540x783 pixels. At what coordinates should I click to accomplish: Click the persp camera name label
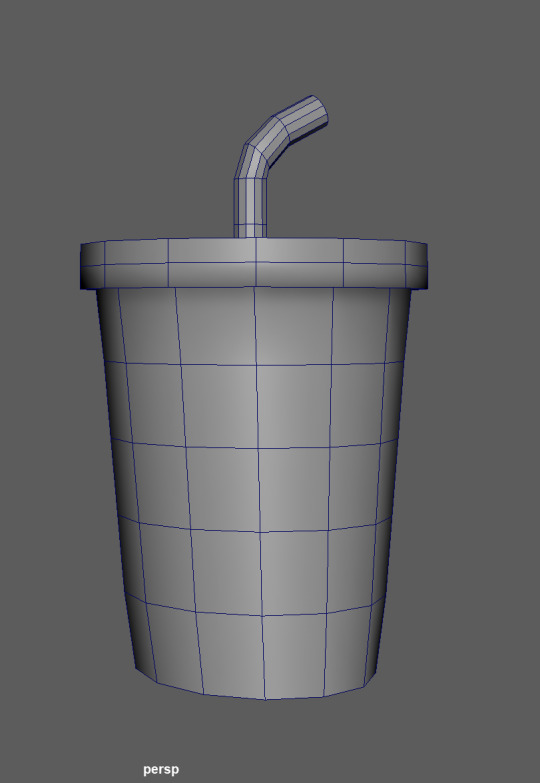(161, 770)
